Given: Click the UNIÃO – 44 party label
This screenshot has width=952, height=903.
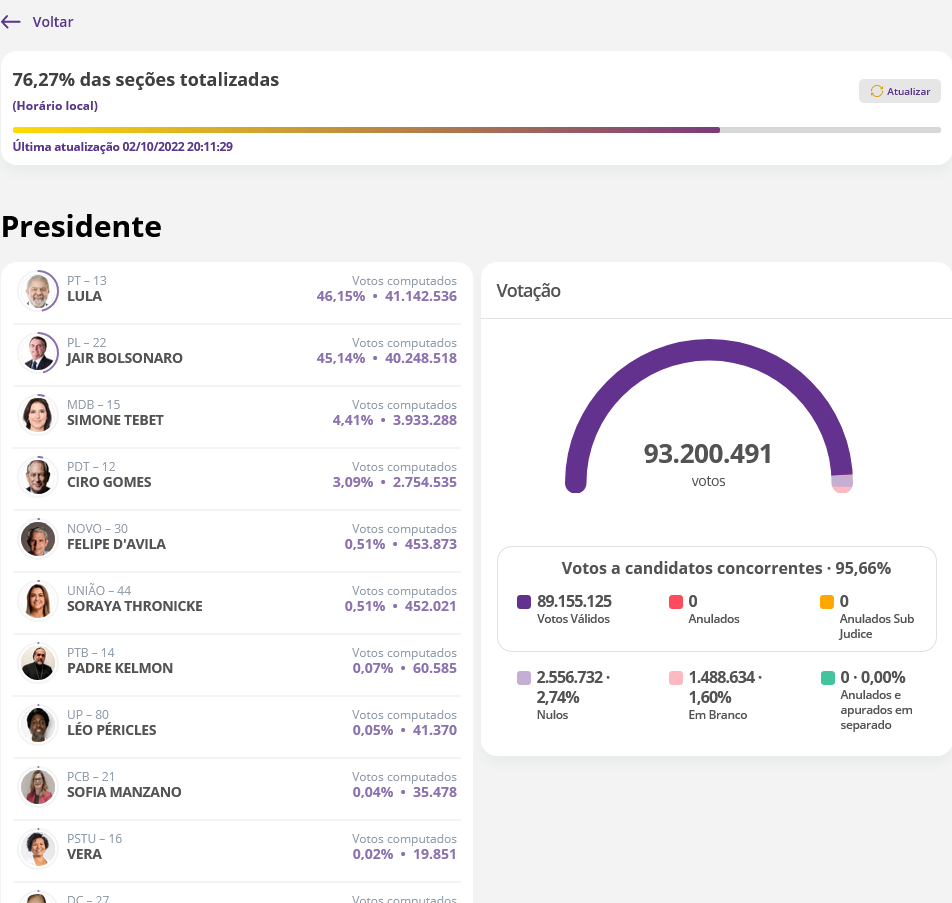Looking at the screenshot, I should pyautogui.click(x=99, y=590).
